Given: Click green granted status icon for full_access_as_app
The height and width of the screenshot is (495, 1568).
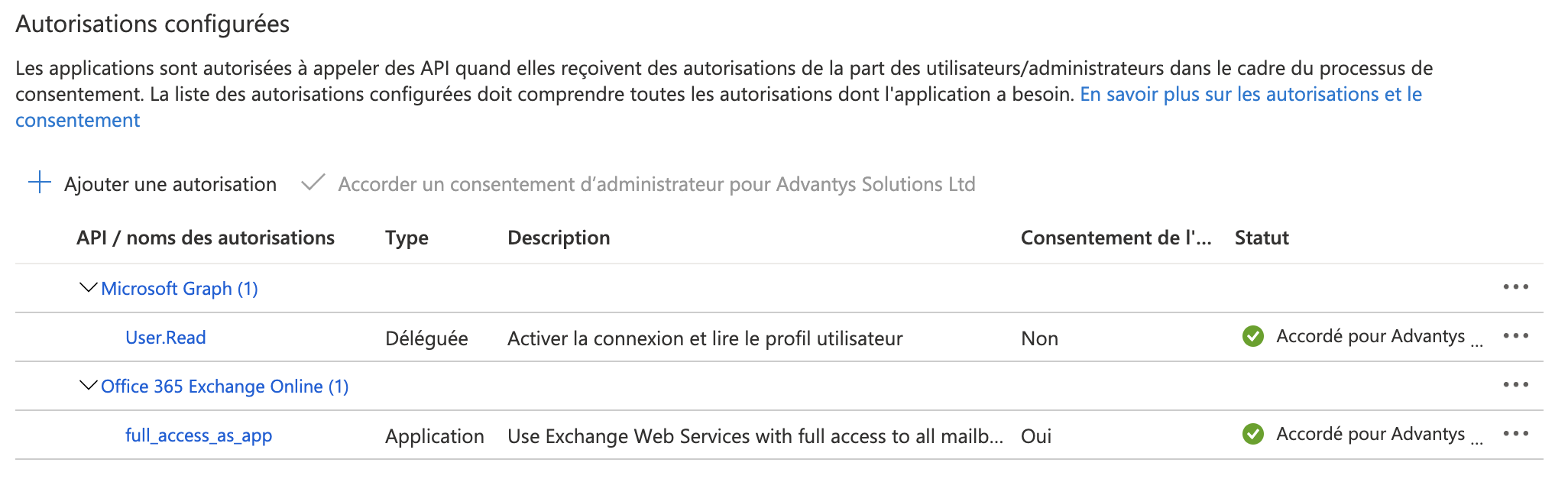Looking at the screenshot, I should pyautogui.click(x=1252, y=434).
